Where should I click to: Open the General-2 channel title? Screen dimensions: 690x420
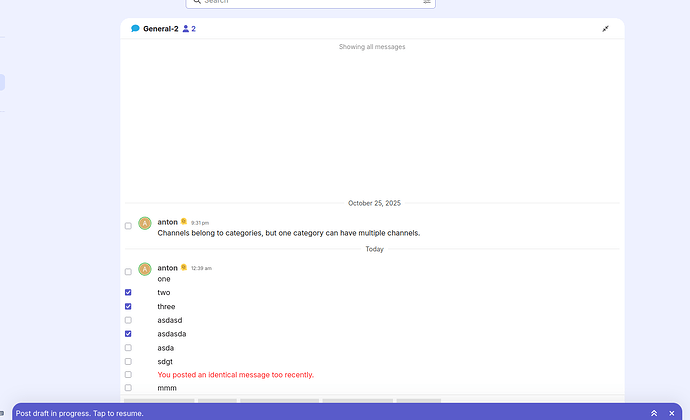[x=161, y=29]
